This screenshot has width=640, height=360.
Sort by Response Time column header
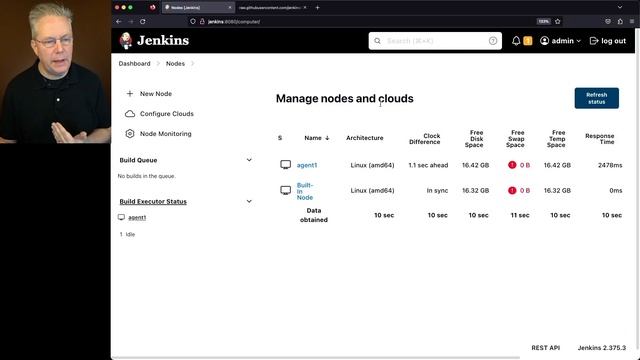coord(600,139)
